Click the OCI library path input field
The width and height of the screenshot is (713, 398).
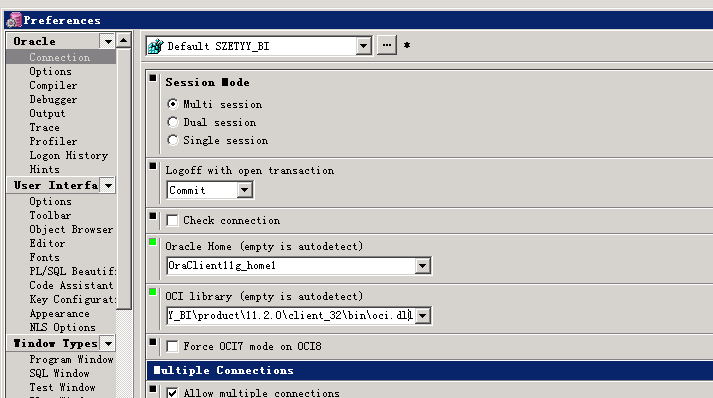290,315
